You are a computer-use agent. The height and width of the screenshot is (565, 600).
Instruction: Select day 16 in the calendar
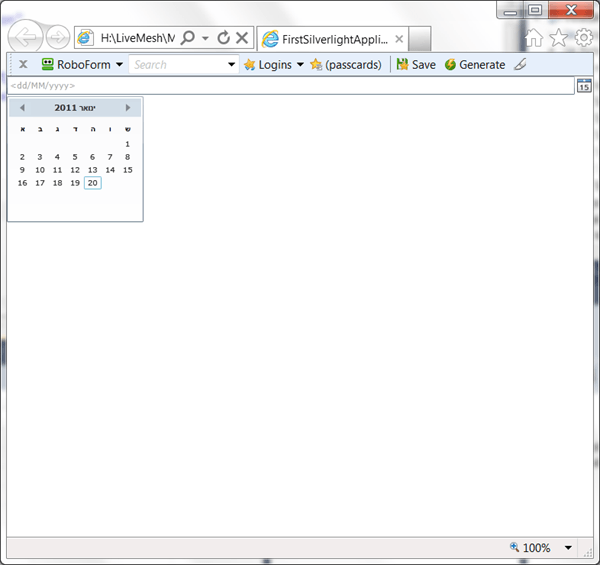(x=22, y=183)
